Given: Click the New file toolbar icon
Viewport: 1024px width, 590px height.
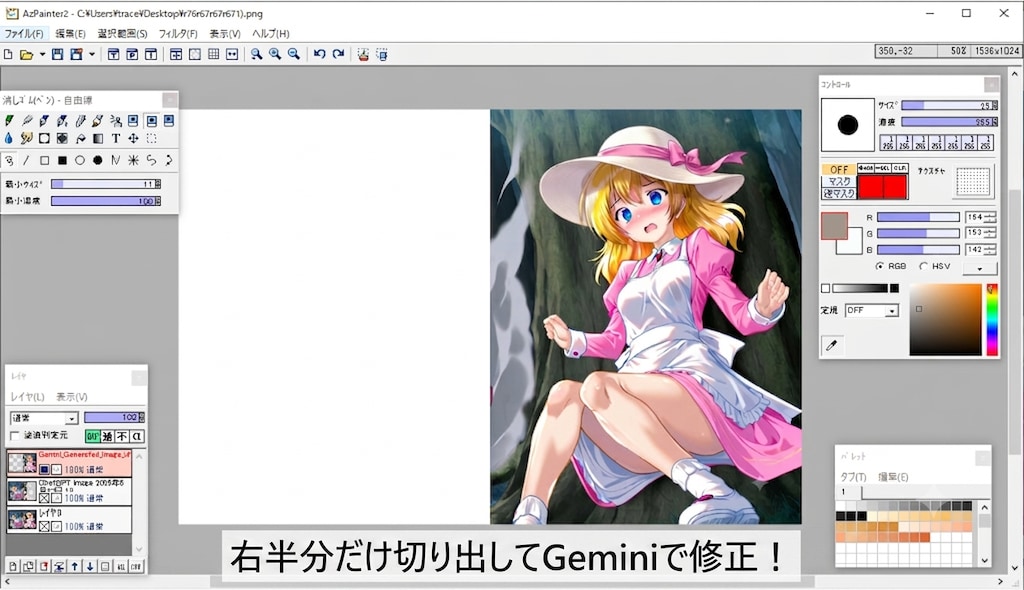Looking at the screenshot, I should (x=8, y=55).
